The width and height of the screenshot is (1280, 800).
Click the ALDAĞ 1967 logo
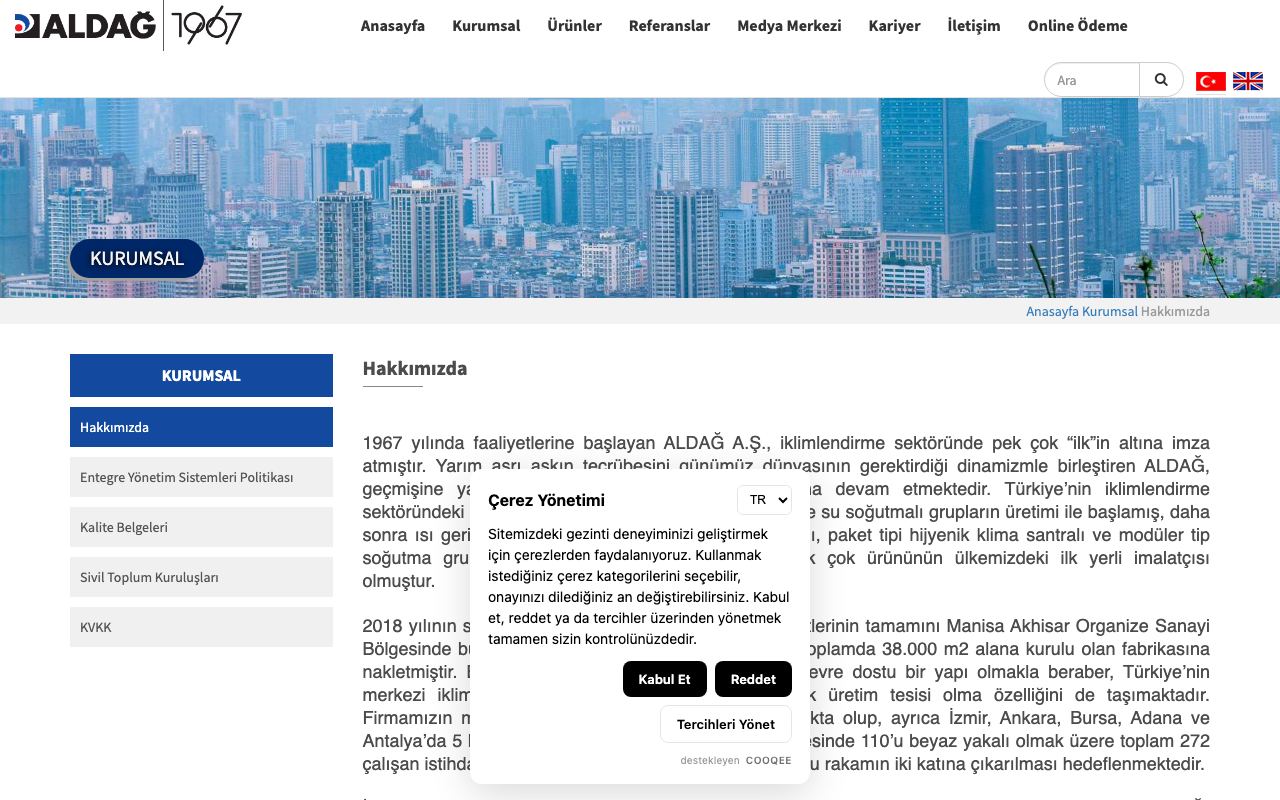coord(129,25)
